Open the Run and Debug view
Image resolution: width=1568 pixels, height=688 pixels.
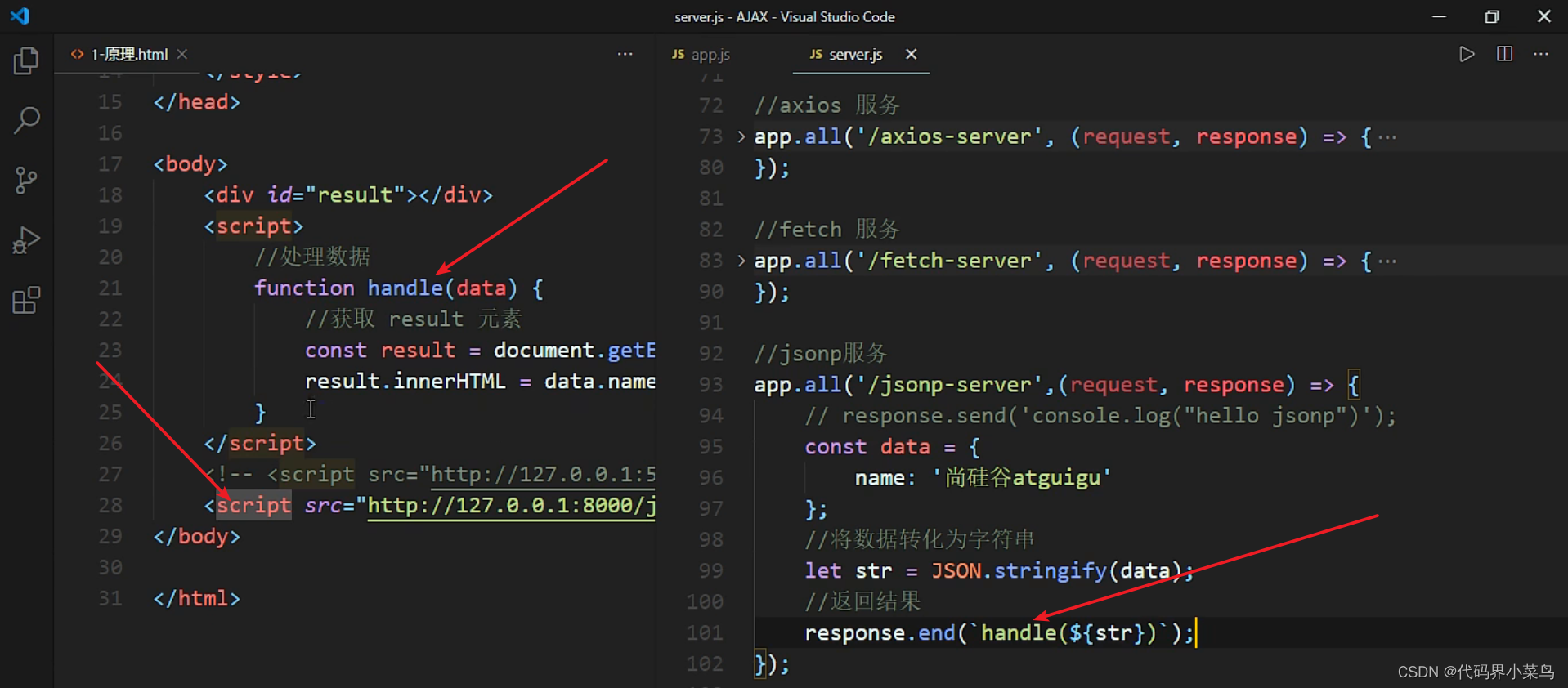point(26,240)
